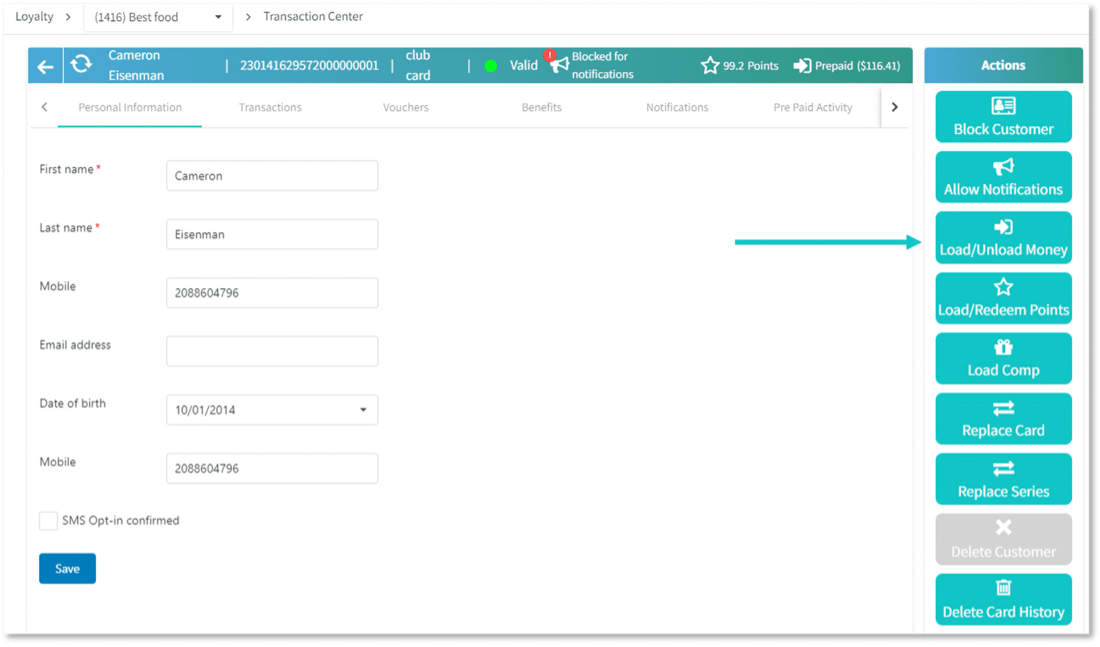
Task: Click the Prepaid wallet icon in header
Action: (802, 65)
